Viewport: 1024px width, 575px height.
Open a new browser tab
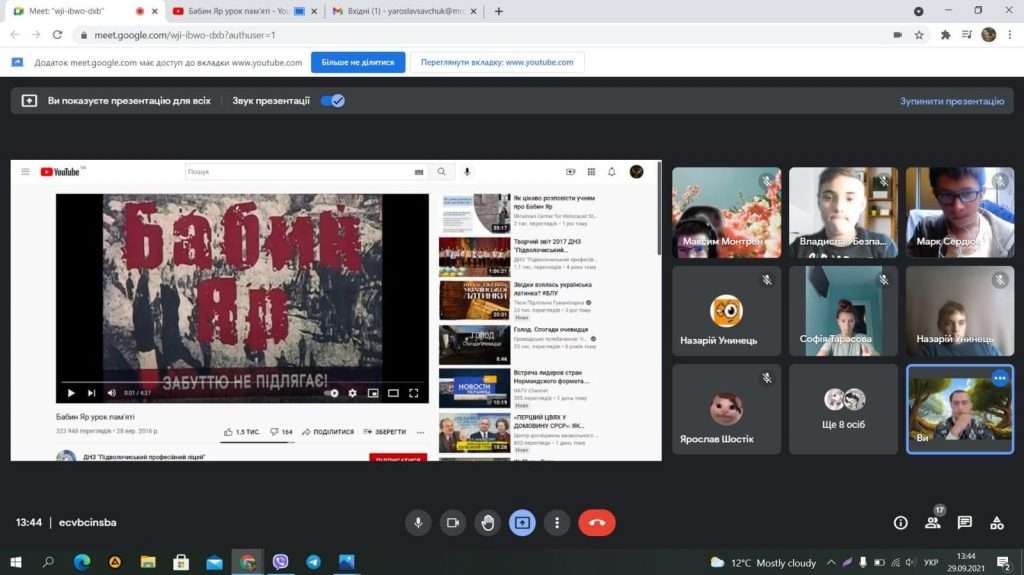coord(499,11)
